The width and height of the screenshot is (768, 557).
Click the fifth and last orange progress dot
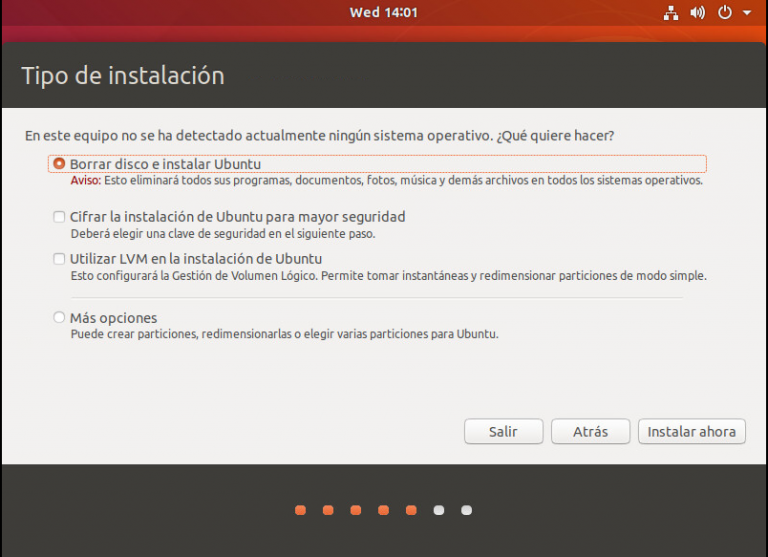coord(411,510)
